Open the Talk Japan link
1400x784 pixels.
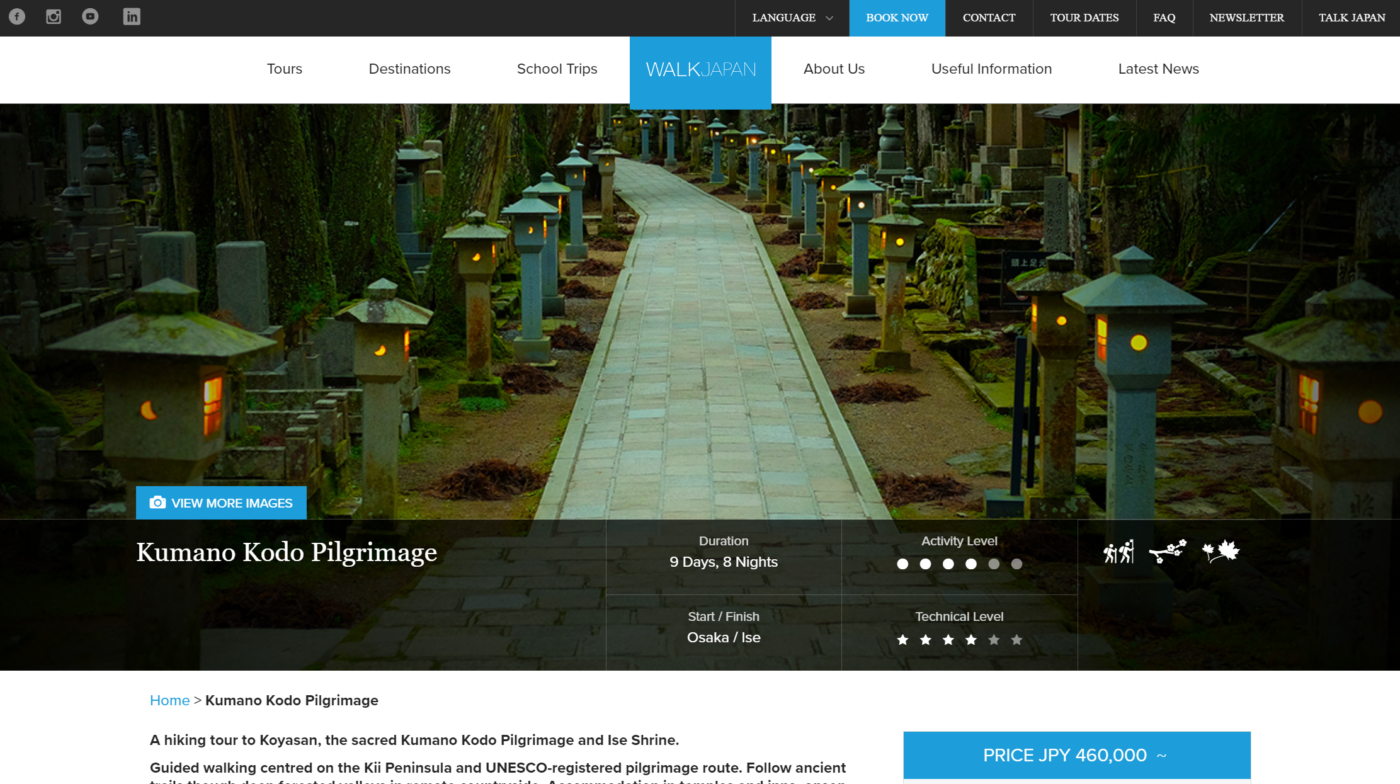tap(1351, 18)
